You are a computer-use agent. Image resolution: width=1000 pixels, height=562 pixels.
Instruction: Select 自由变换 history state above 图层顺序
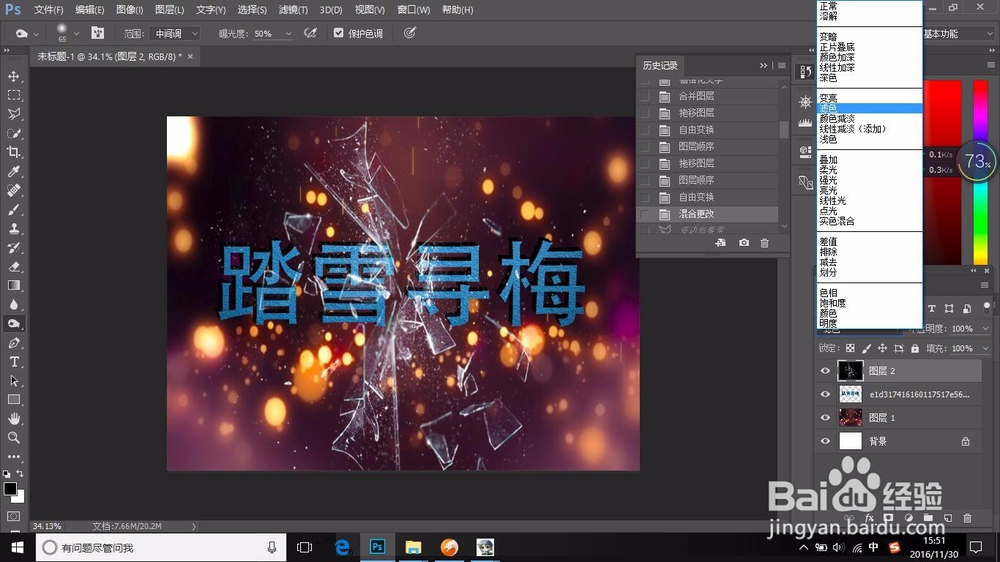pos(708,129)
